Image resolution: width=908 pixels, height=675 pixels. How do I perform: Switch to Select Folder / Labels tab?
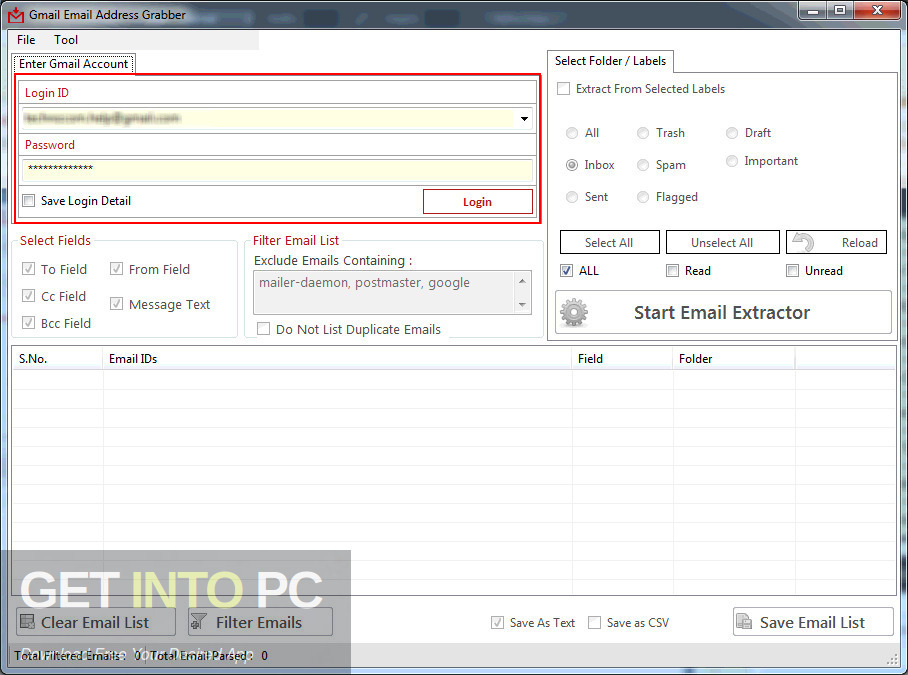610,61
